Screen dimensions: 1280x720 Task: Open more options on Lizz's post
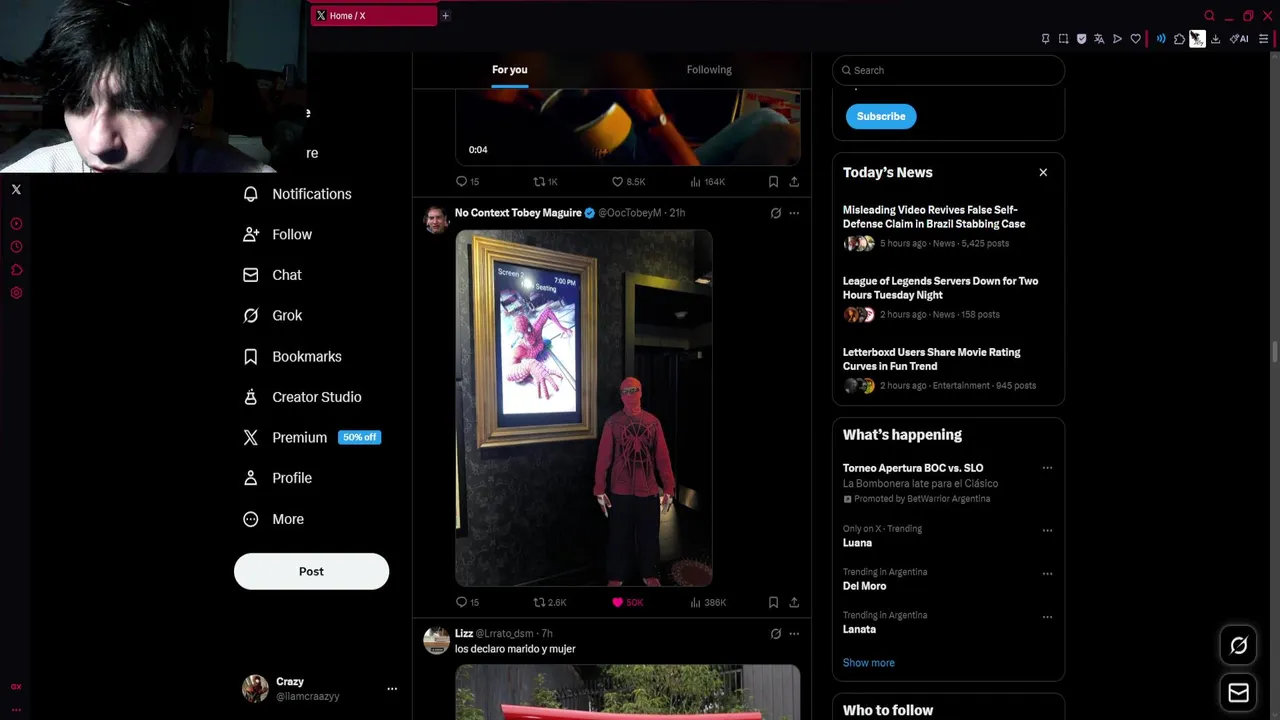[x=794, y=633]
